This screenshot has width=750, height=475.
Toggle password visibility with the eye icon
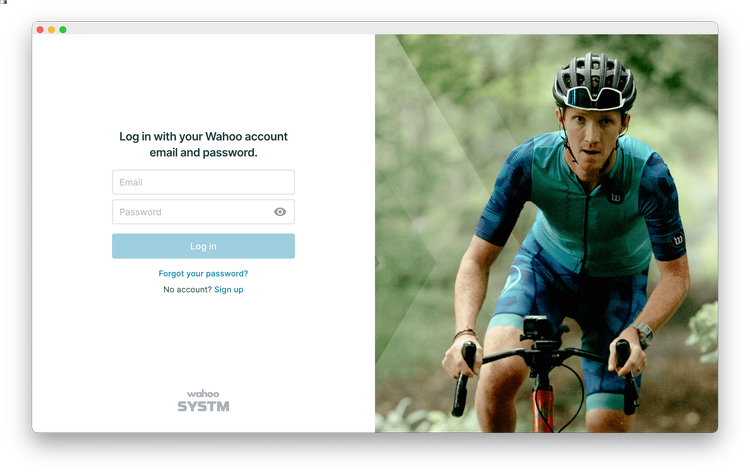(x=280, y=212)
